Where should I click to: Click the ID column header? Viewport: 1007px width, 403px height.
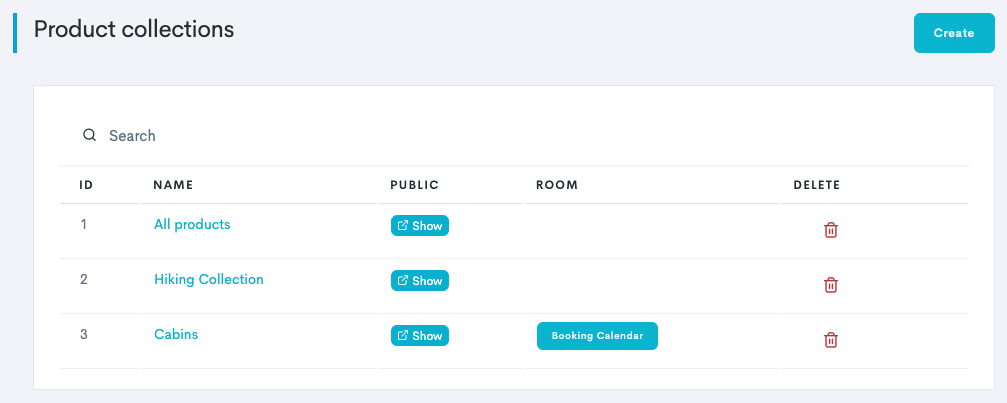pyautogui.click(x=86, y=185)
